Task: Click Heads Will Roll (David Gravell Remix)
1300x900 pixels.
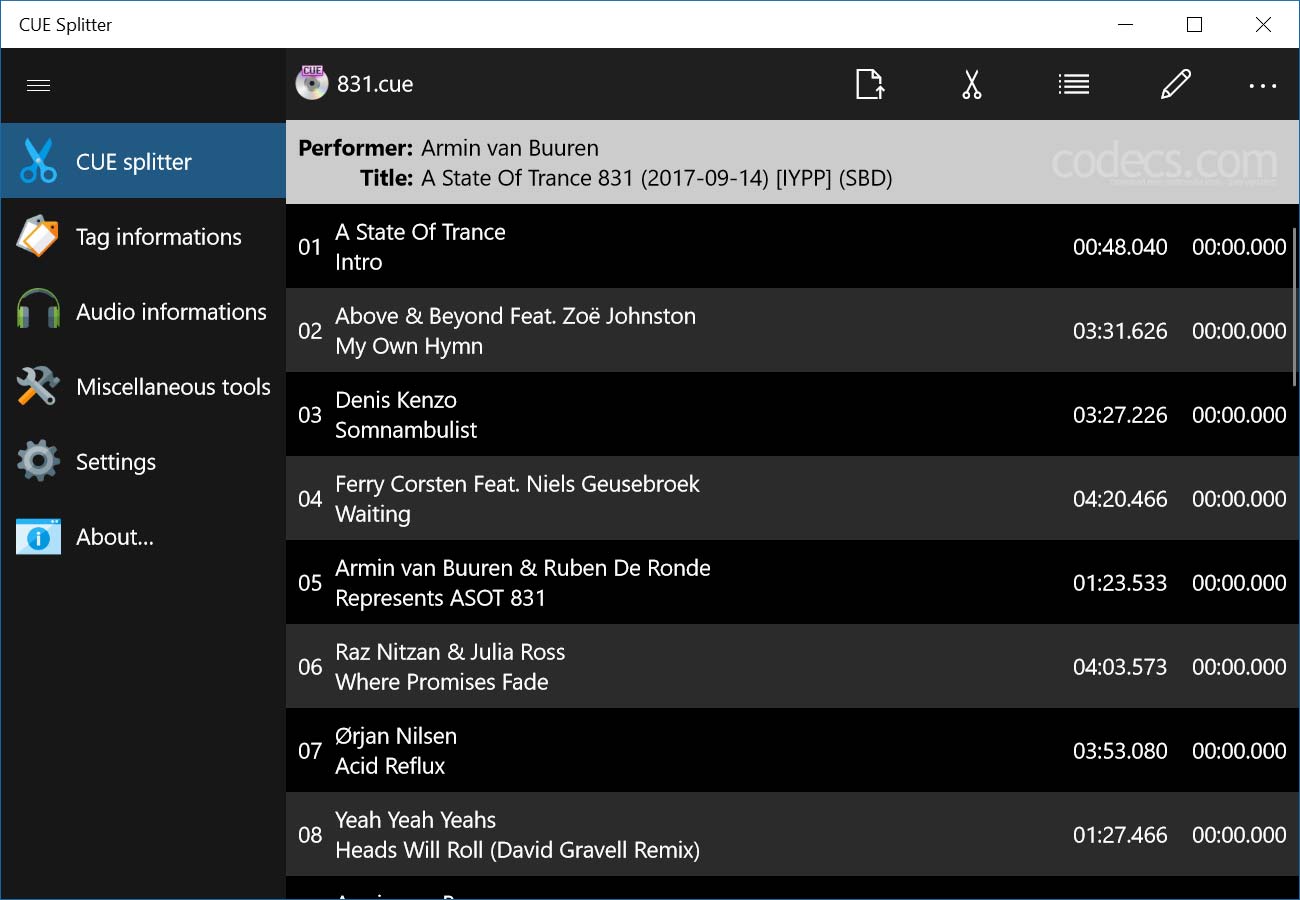Action: coord(518,850)
